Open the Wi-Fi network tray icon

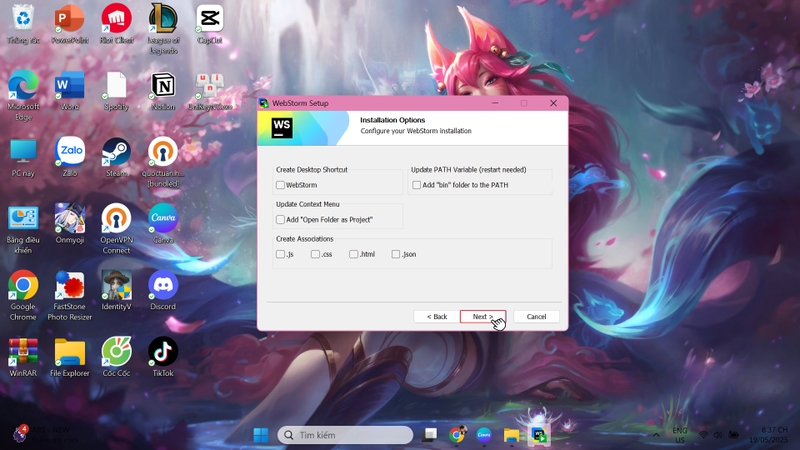[x=704, y=435]
